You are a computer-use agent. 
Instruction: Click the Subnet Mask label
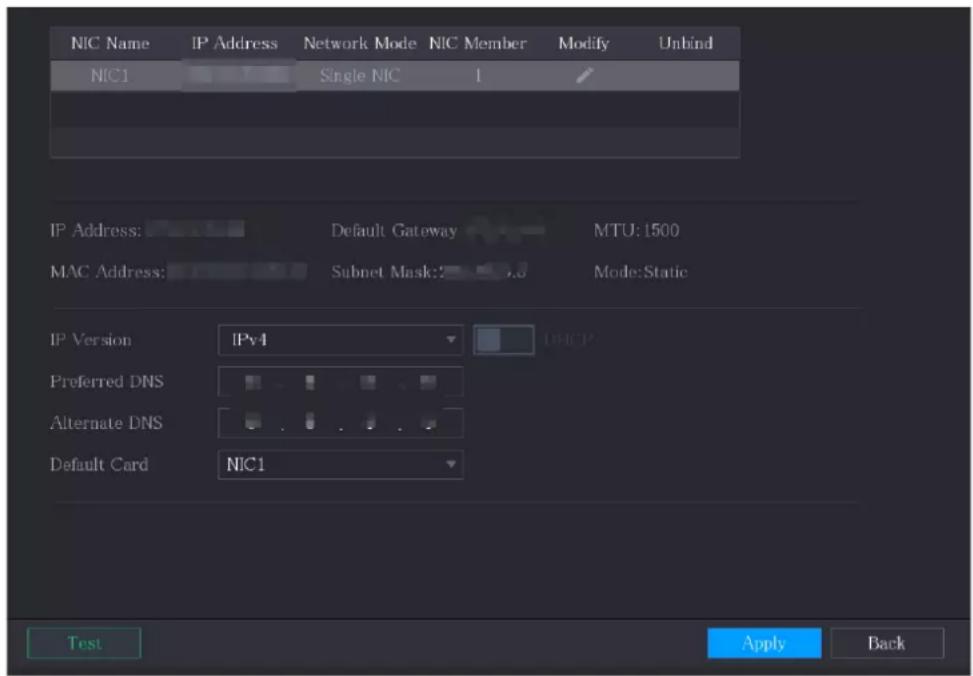click(x=384, y=272)
